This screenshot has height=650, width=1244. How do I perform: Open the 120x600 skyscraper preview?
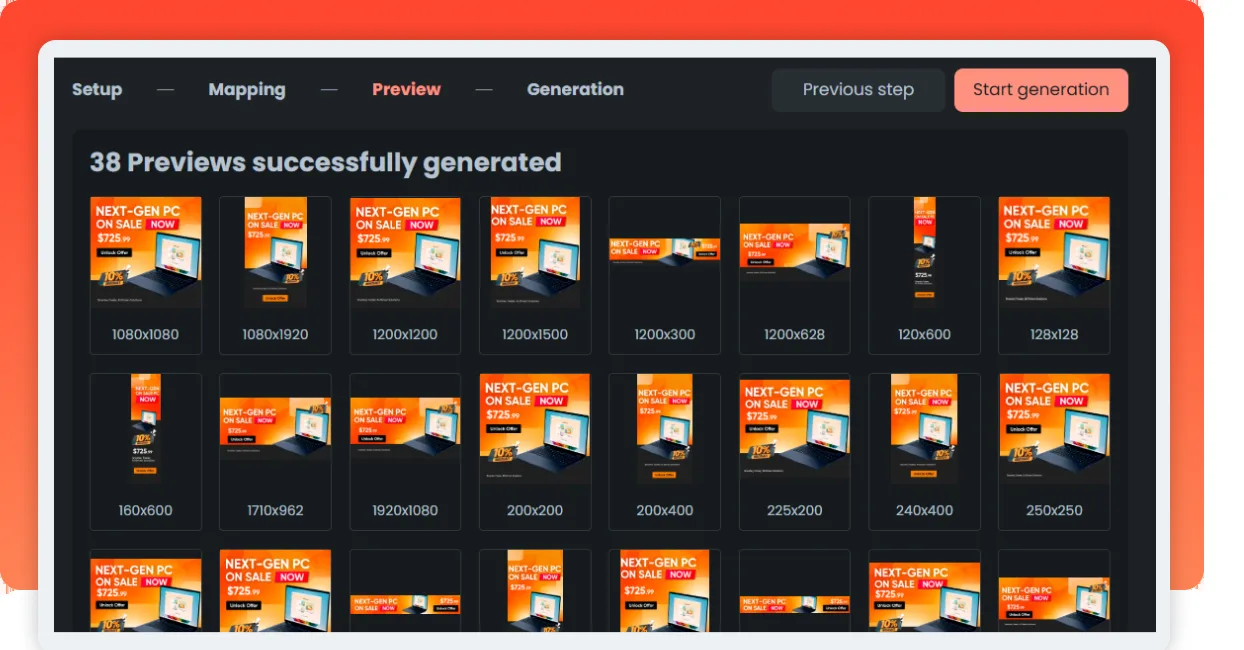[925, 253]
